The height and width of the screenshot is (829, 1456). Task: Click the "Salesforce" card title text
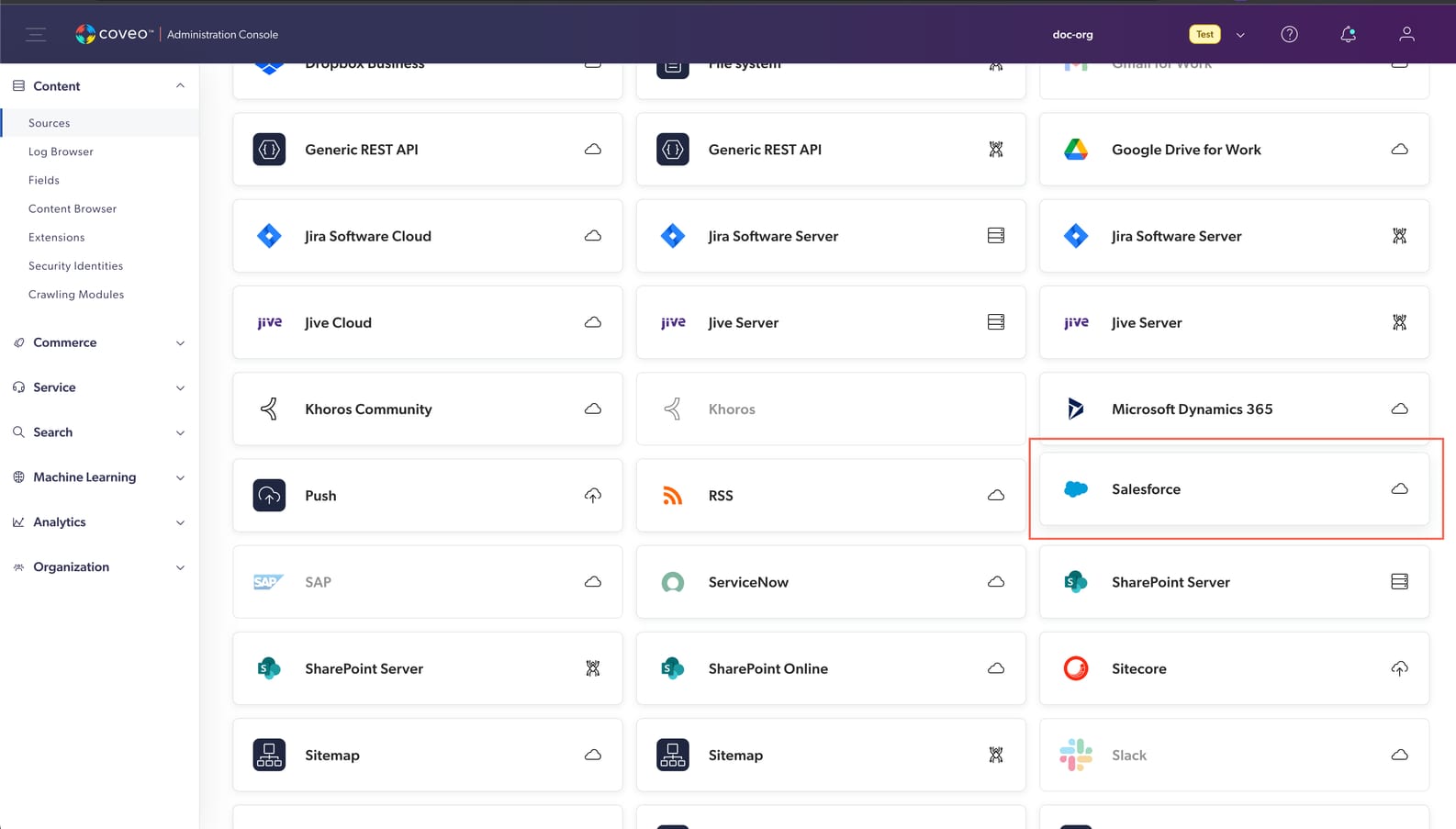pyautogui.click(x=1146, y=489)
